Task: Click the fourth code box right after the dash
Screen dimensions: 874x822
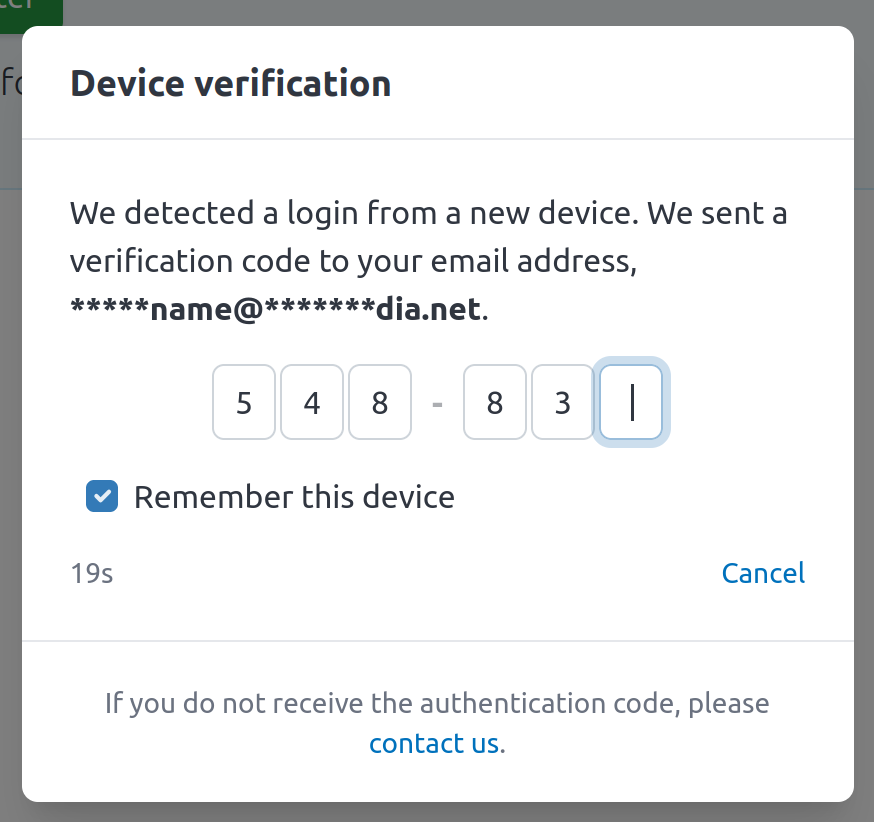Action: tap(494, 402)
